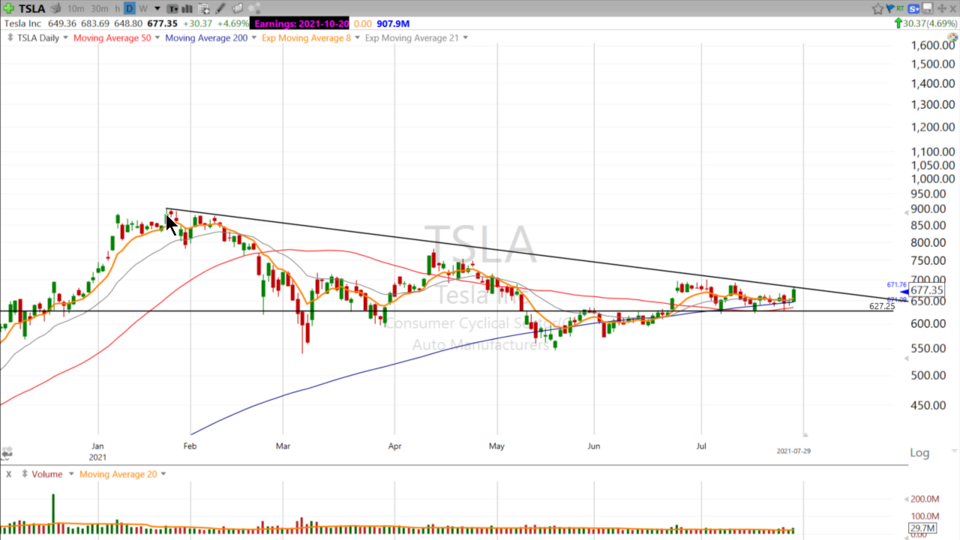Click the green plus add-symbol icon
The image size is (960, 540).
tap(9, 9)
